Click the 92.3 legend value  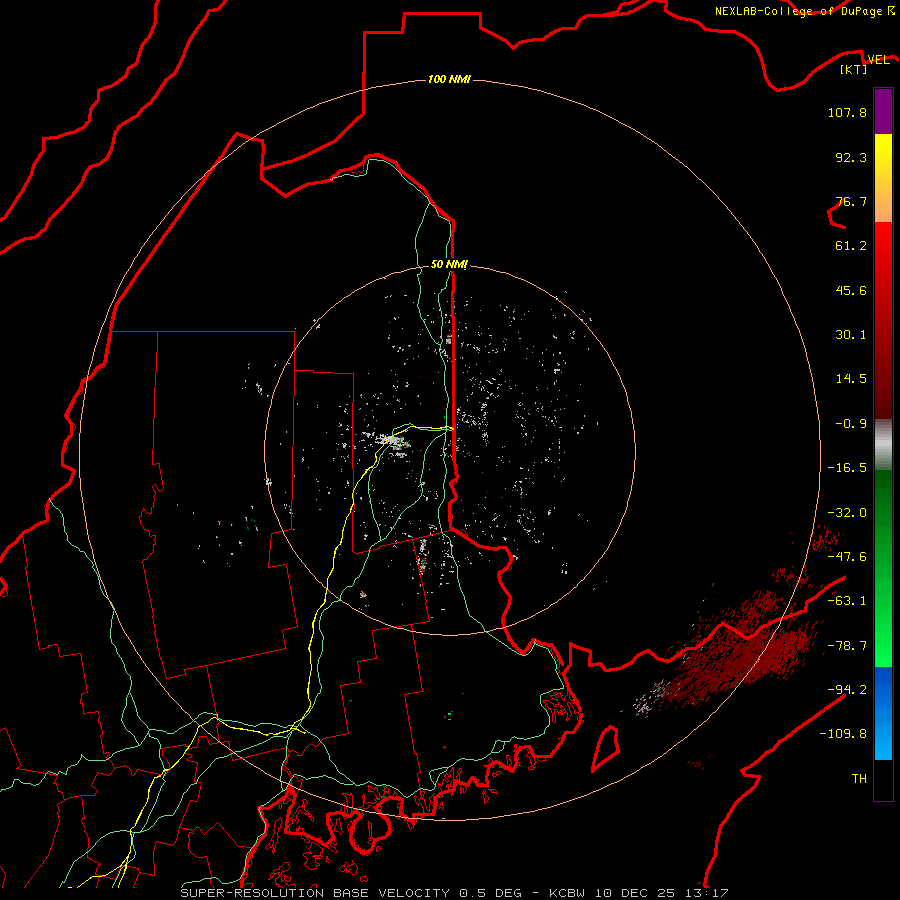point(851,157)
